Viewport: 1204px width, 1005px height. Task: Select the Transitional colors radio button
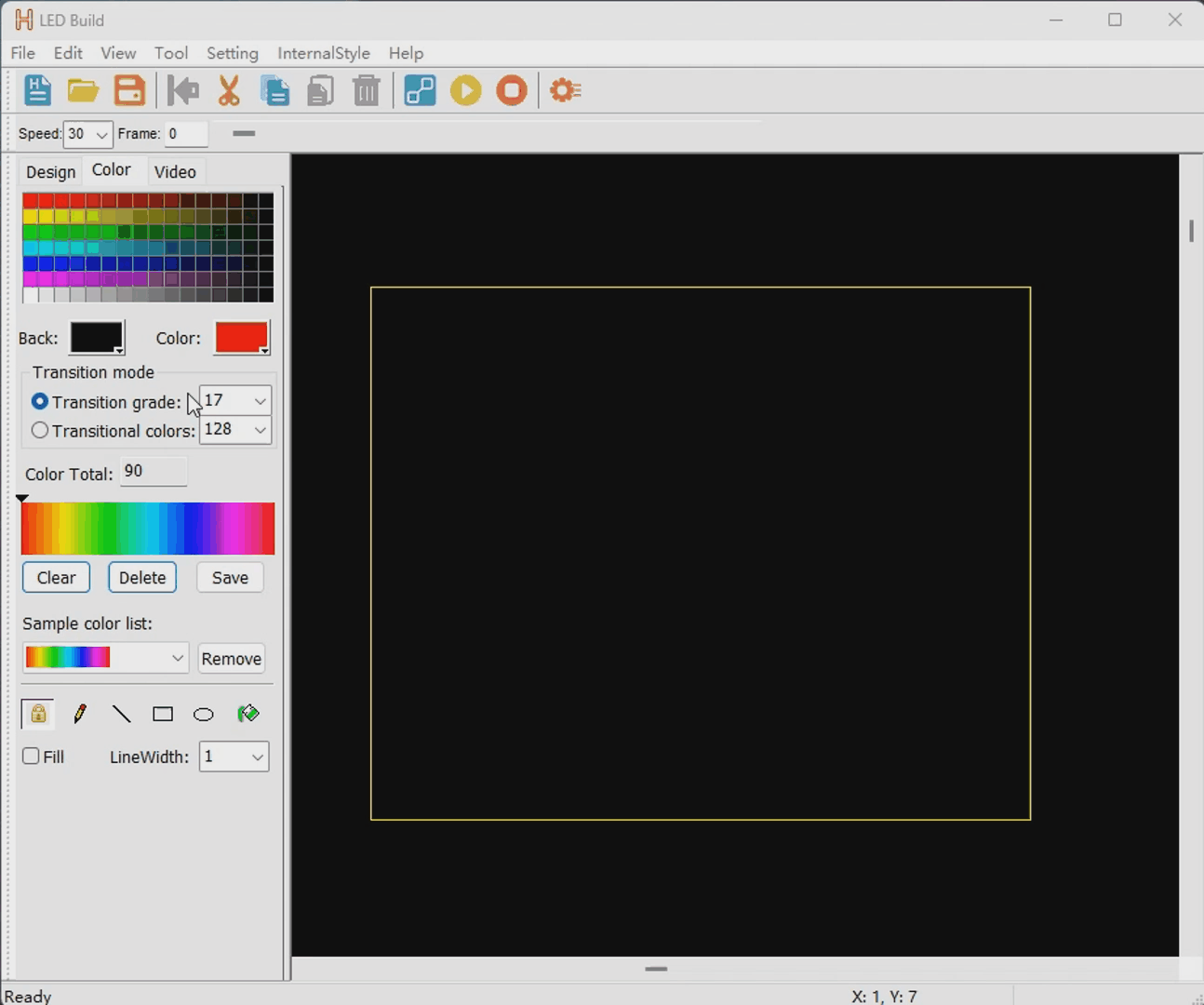pos(39,430)
